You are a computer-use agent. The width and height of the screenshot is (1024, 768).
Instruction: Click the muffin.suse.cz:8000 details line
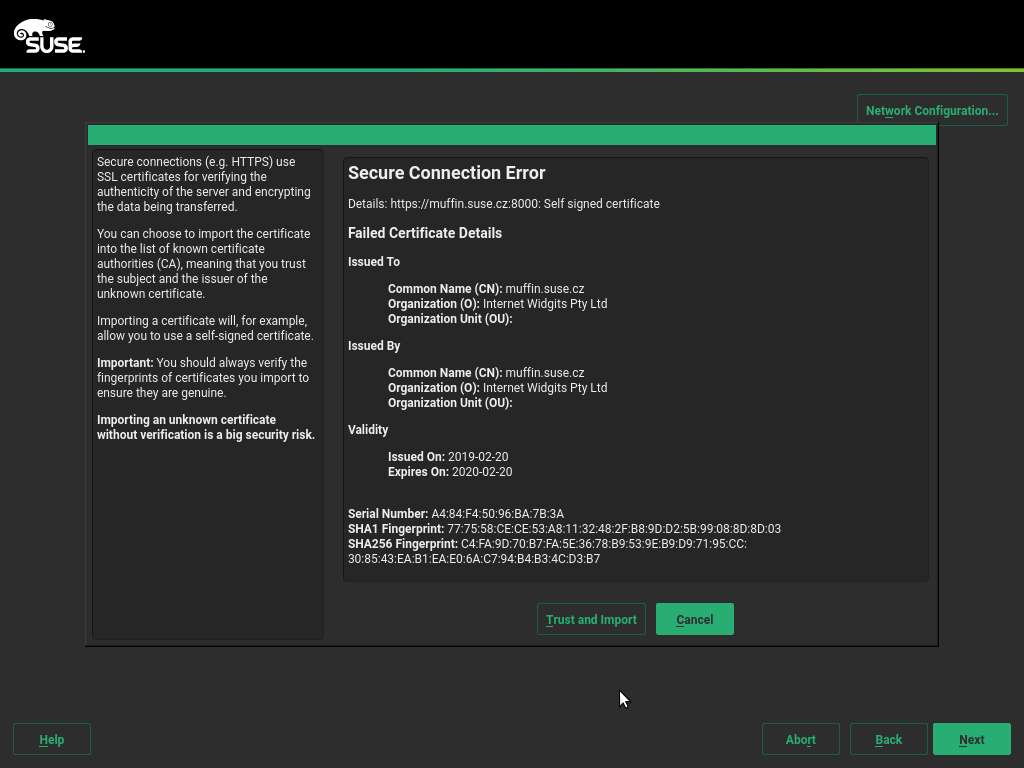(x=503, y=204)
